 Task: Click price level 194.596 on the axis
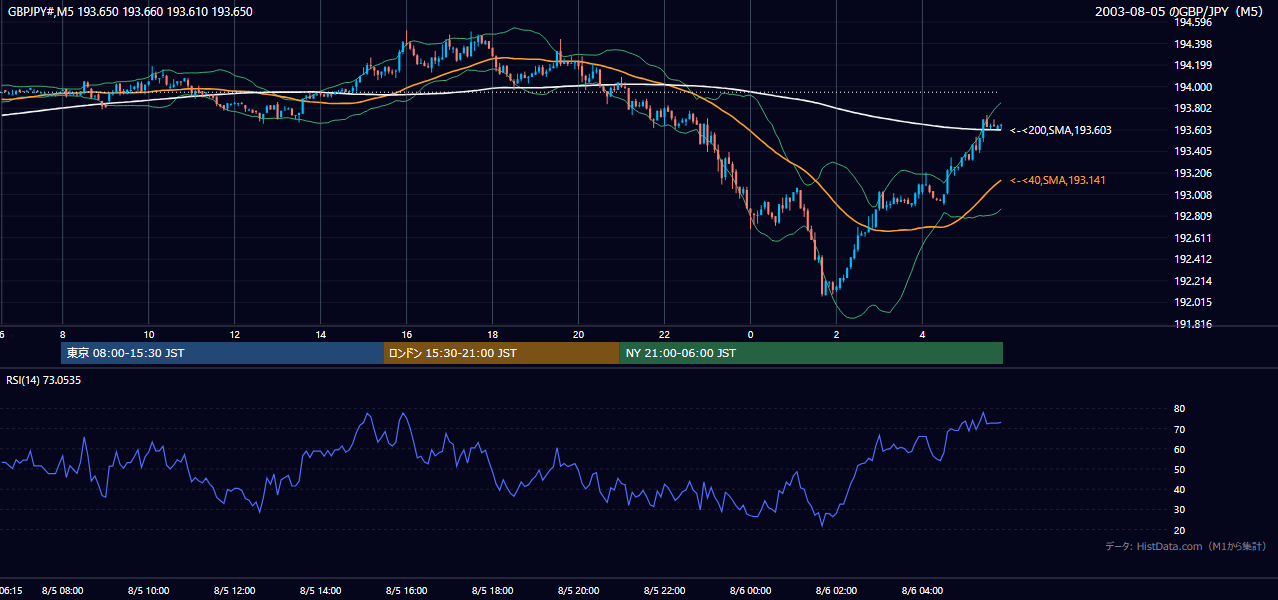1192,22
